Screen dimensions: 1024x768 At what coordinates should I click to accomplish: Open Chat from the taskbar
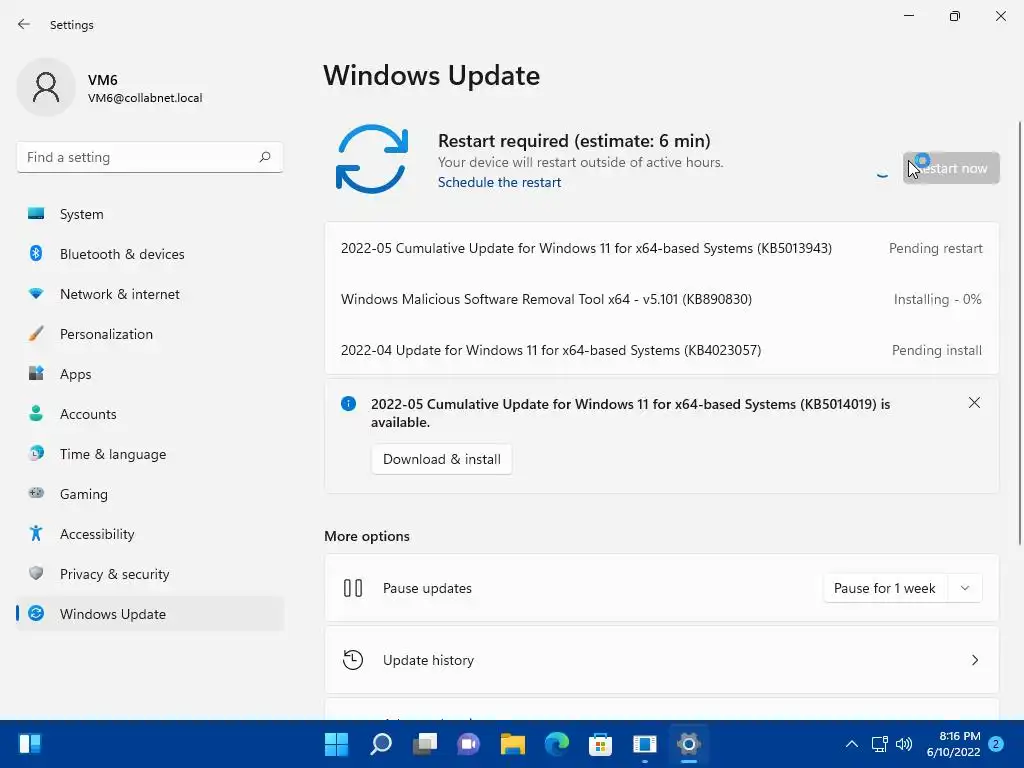tap(468, 743)
